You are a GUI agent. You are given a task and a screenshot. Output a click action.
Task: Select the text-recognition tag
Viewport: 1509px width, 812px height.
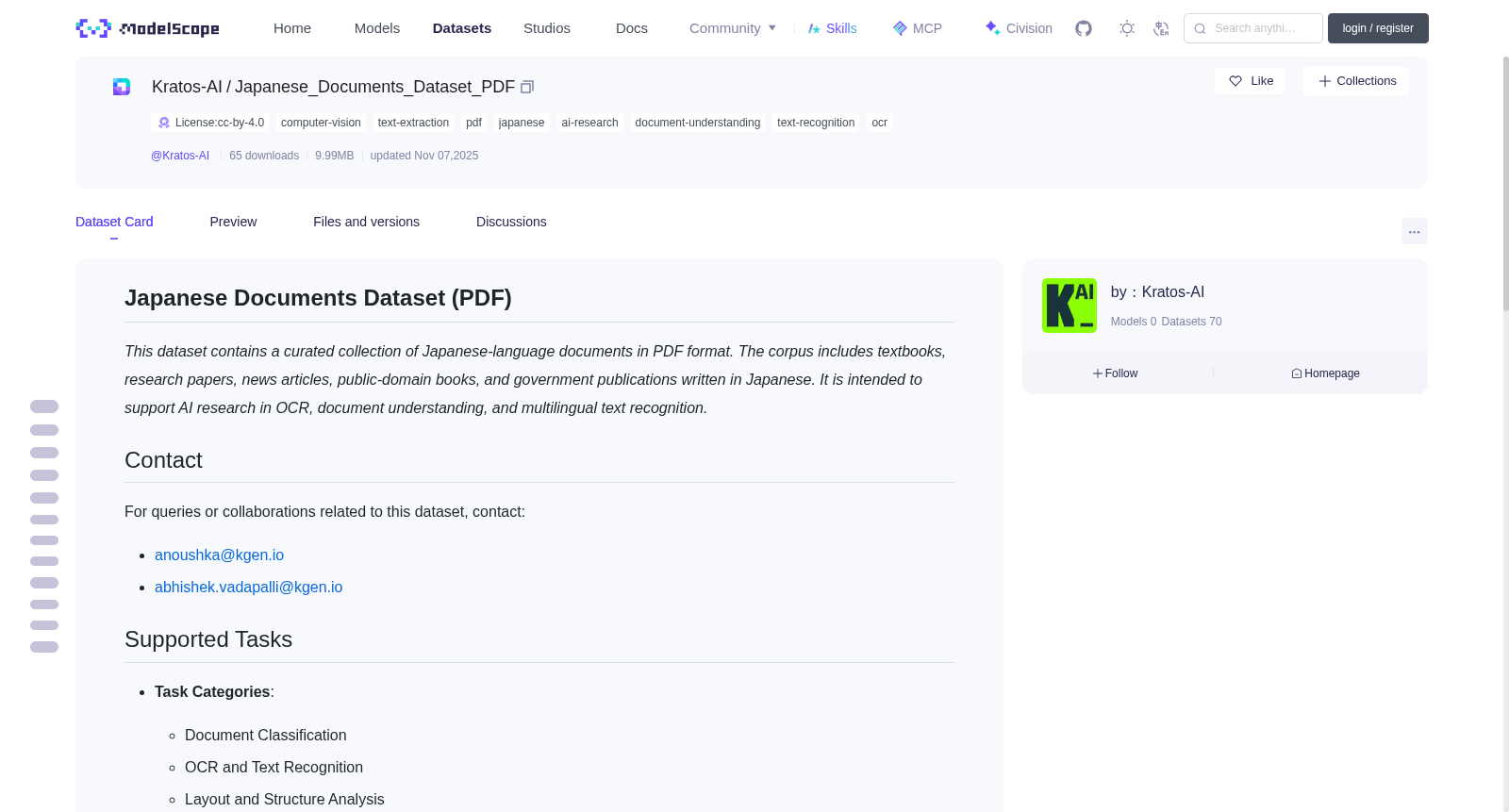tap(816, 123)
